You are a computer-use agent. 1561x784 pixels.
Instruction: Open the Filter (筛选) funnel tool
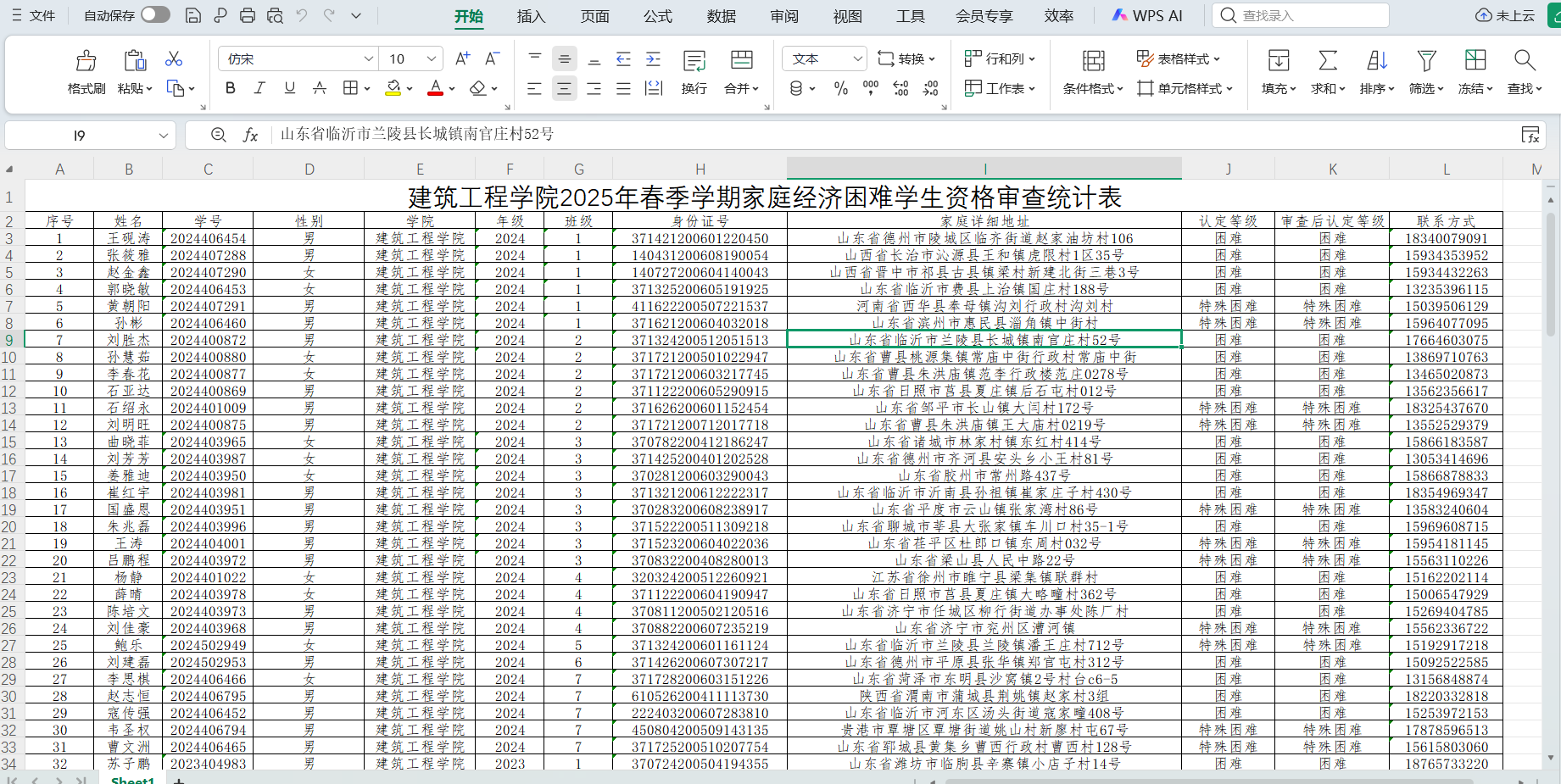(x=1426, y=61)
